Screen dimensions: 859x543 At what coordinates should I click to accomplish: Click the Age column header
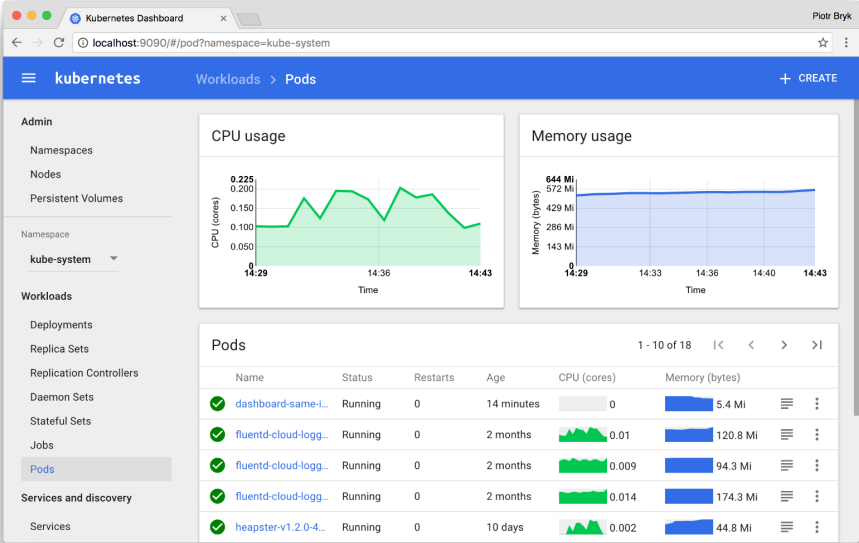(x=495, y=378)
